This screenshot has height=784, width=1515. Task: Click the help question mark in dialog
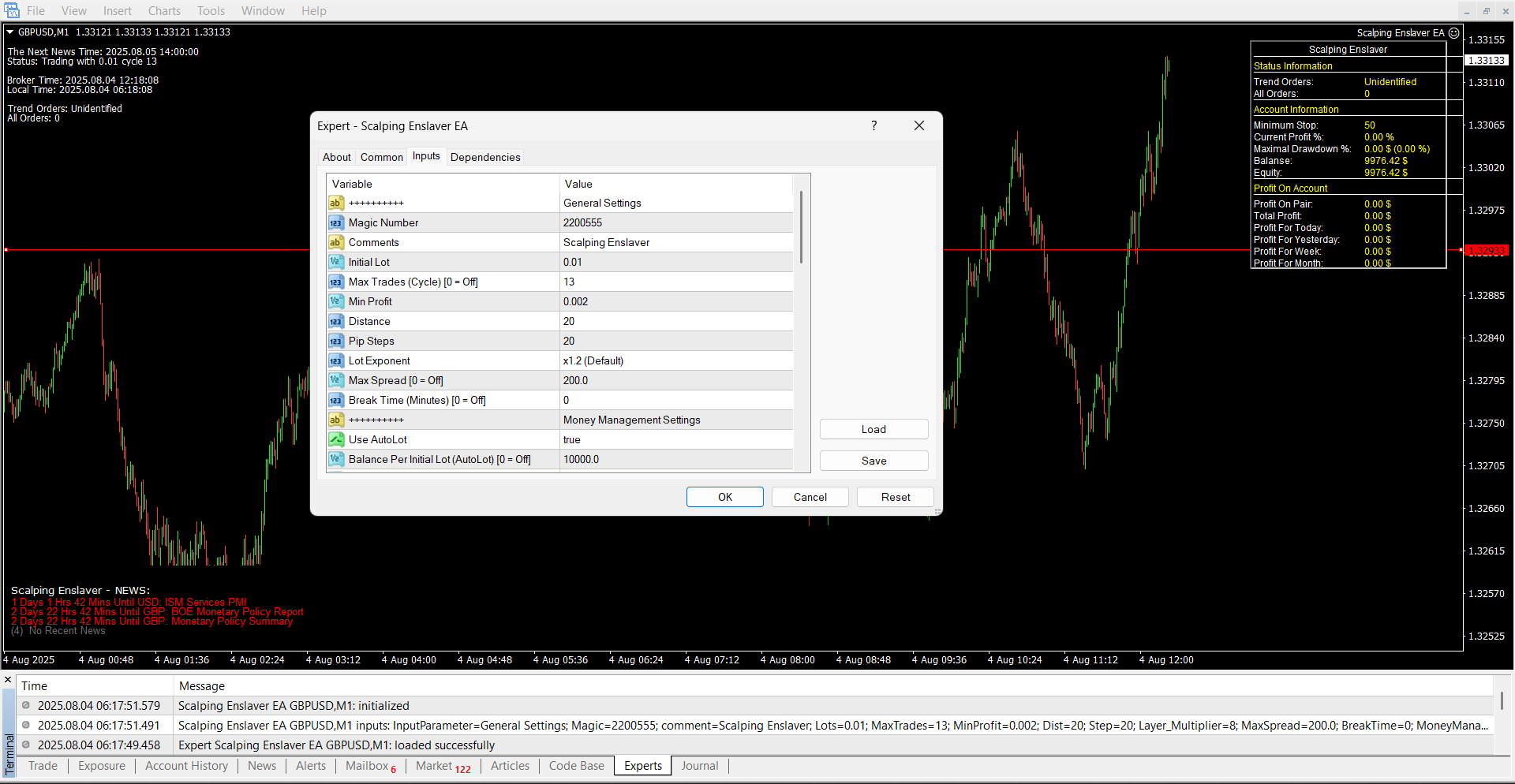coord(873,126)
